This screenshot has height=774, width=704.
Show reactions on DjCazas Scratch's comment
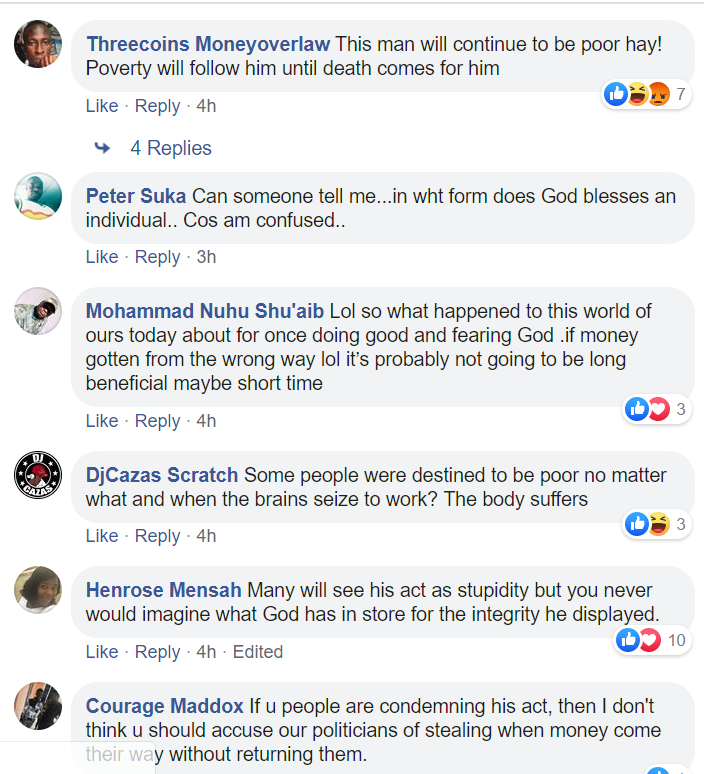(647, 523)
